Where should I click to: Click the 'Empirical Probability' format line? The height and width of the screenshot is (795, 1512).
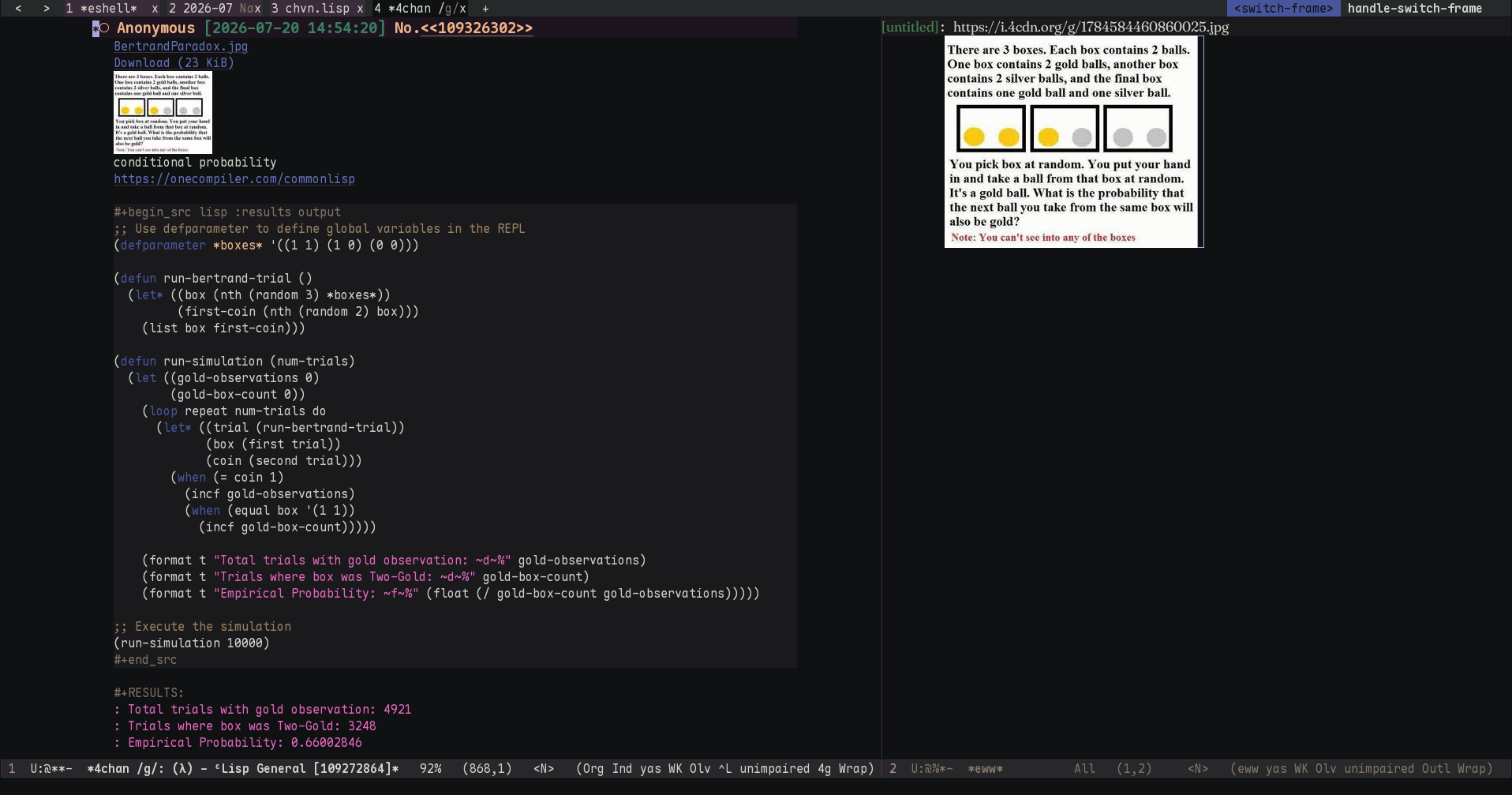[x=451, y=594]
